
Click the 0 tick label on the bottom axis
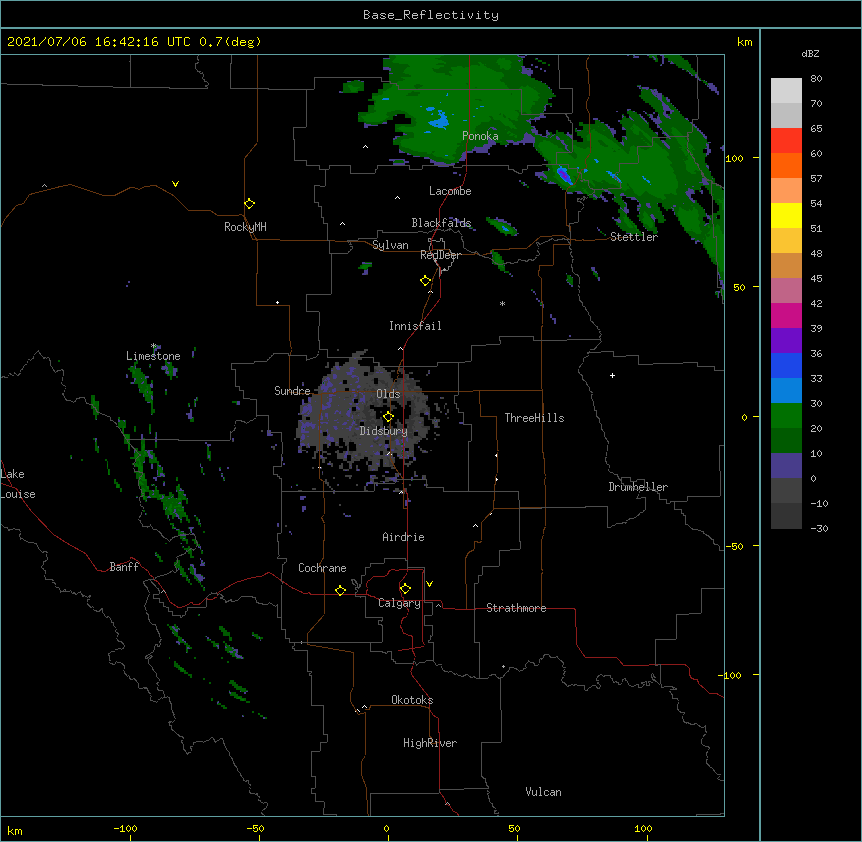(x=386, y=828)
